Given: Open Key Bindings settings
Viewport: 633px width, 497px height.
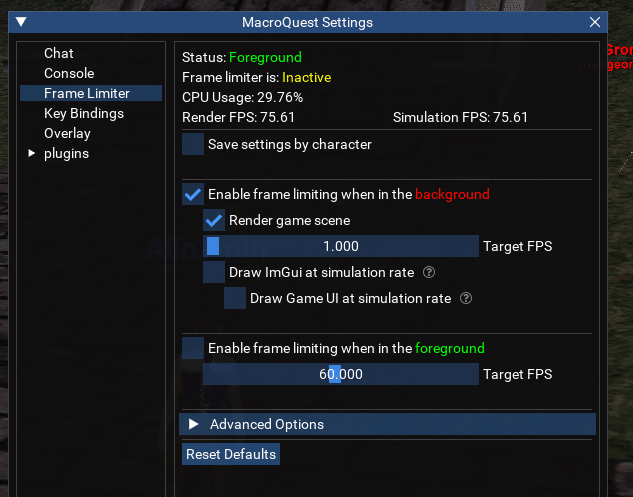Looking at the screenshot, I should click(84, 113).
